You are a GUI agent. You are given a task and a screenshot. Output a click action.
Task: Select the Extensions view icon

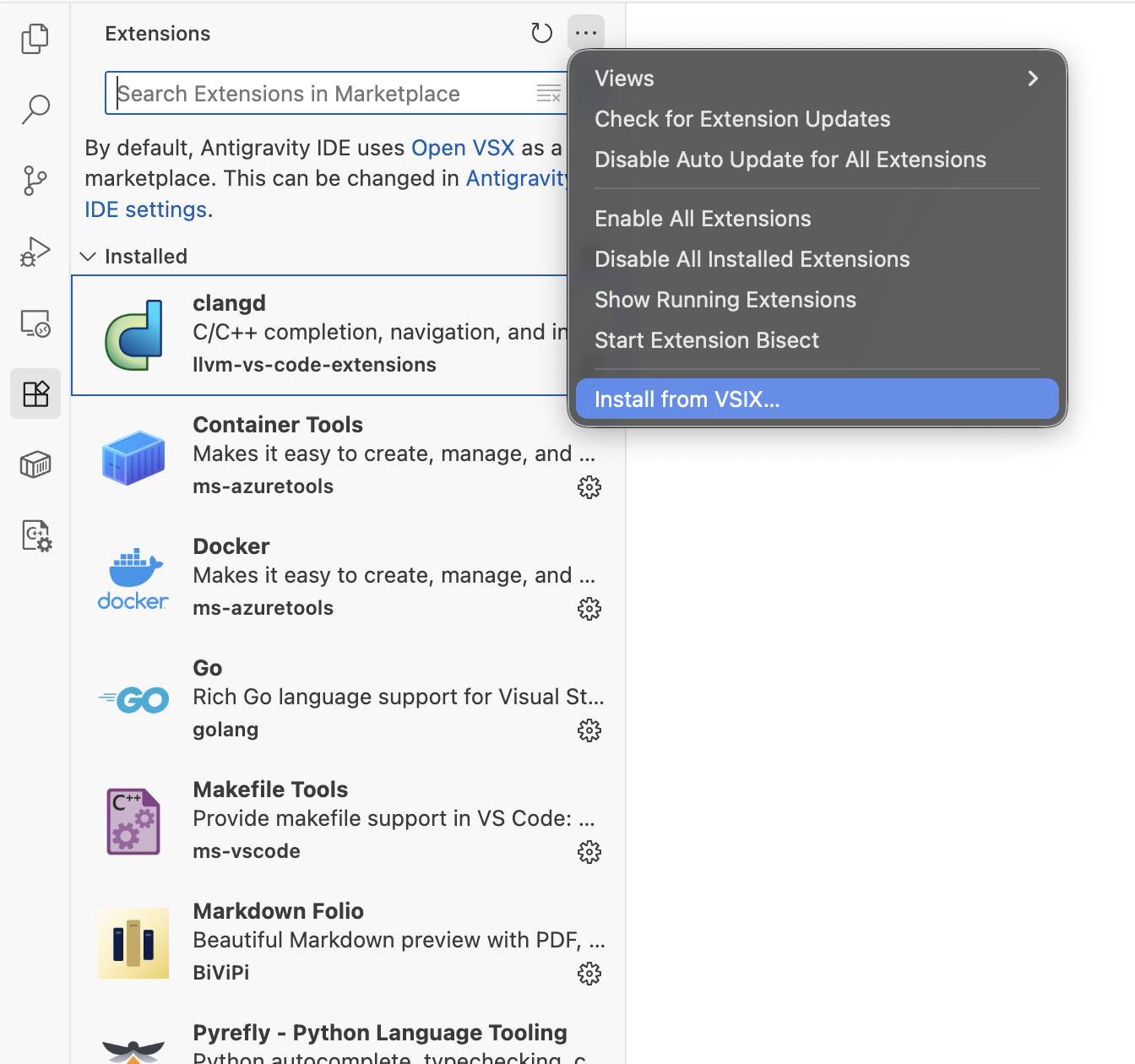(35, 394)
